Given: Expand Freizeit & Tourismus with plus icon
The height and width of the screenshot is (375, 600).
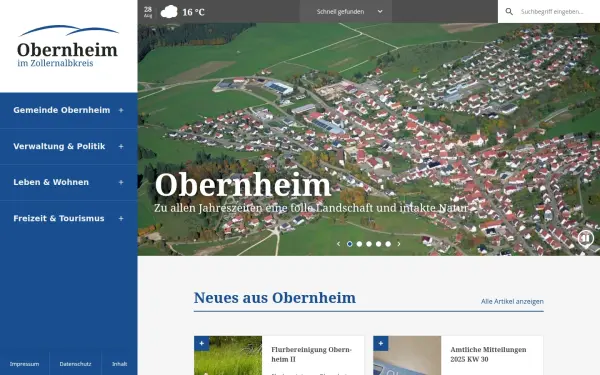Looking at the screenshot, I should point(121,218).
